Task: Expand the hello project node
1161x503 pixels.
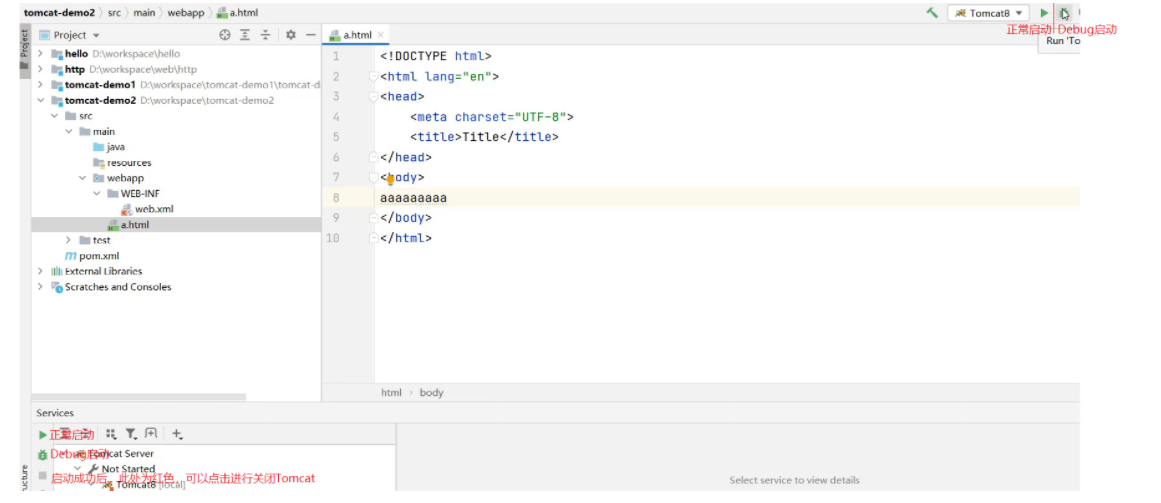Action: click(41, 53)
